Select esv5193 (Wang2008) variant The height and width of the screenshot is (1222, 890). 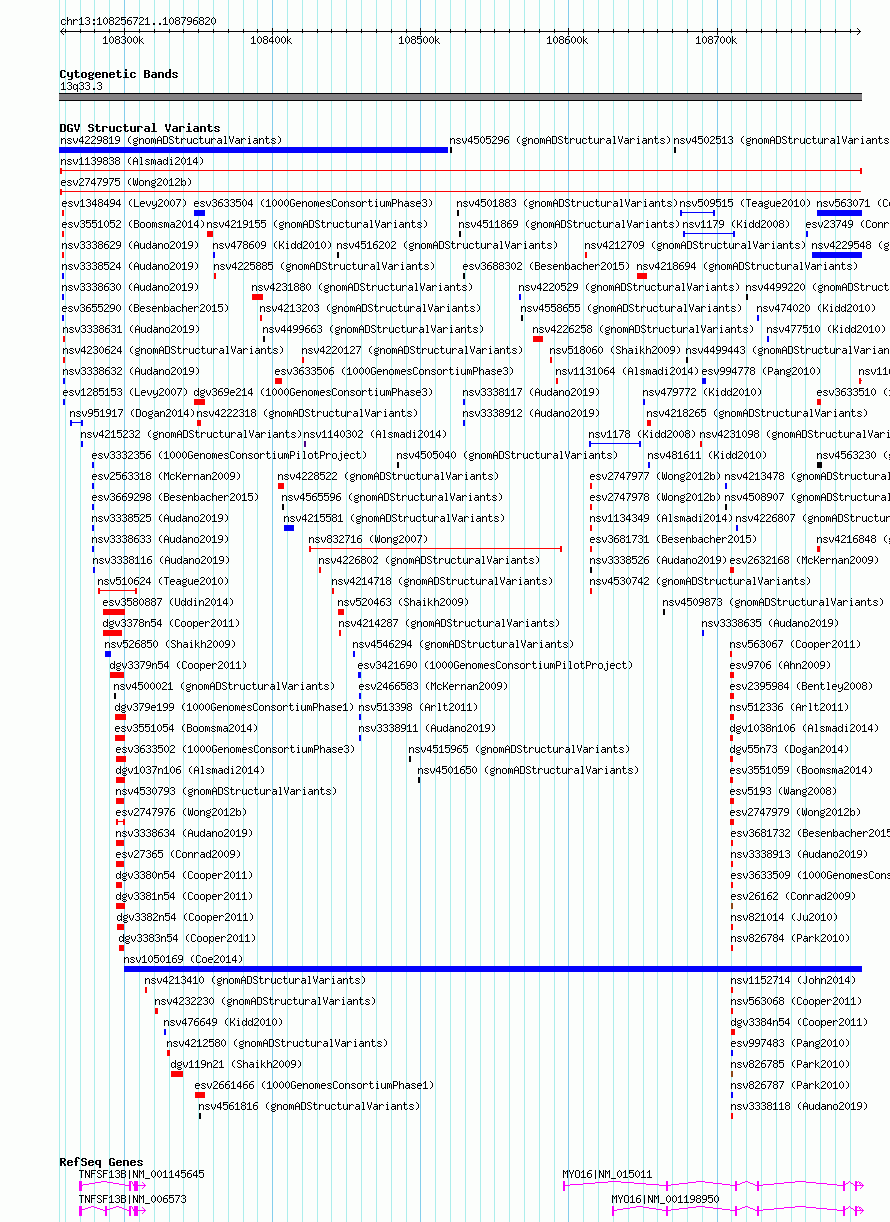[x=783, y=791]
